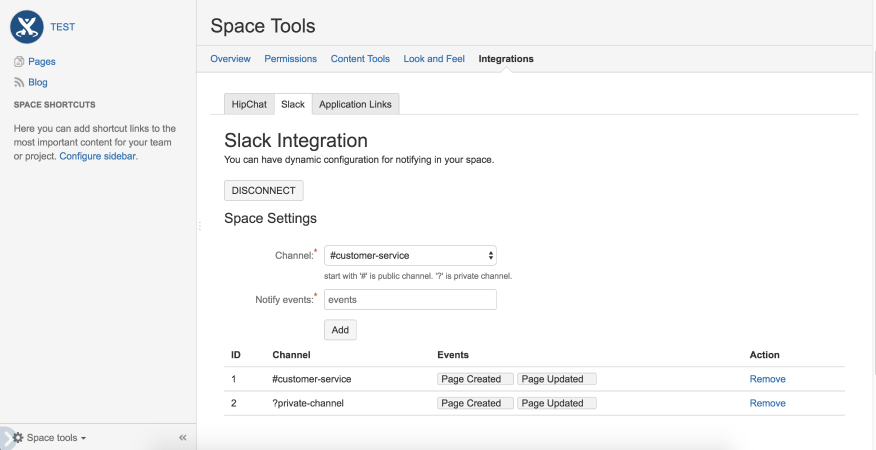Switch to the Look and Feel tab
The width and height of the screenshot is (876, 450).
click(434, 59)
